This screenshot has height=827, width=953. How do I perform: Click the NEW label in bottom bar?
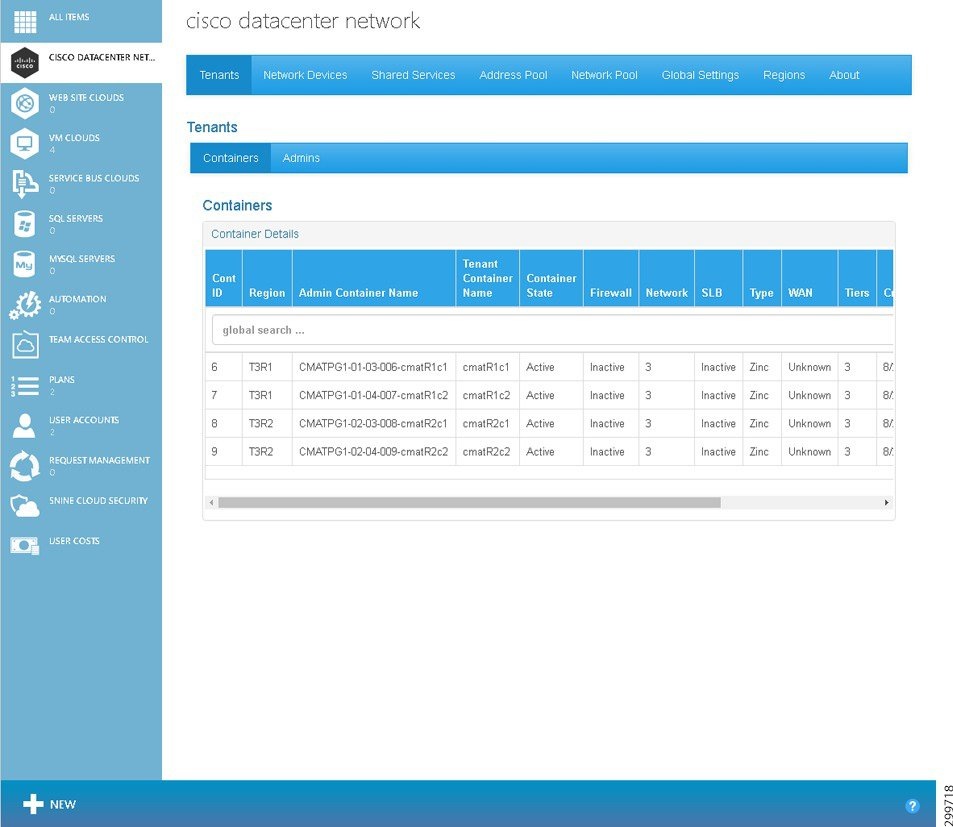click(x=63, y=804)
